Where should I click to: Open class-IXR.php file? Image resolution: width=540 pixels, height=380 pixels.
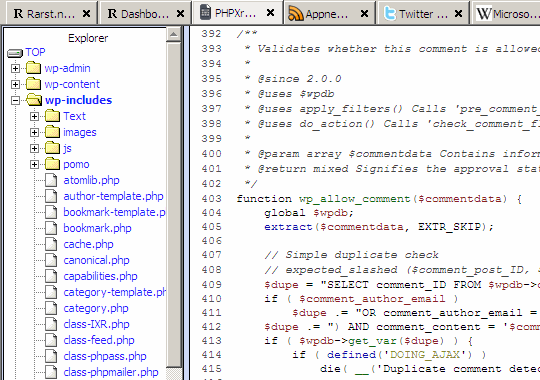96,324
